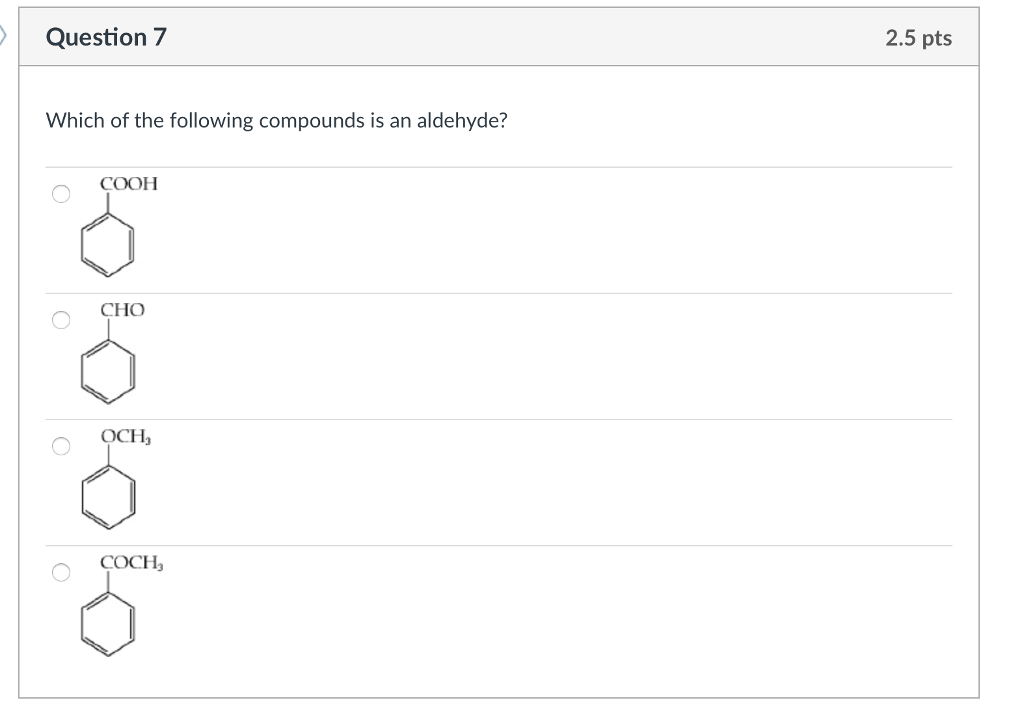Click the question prompt text

(276, 121)
